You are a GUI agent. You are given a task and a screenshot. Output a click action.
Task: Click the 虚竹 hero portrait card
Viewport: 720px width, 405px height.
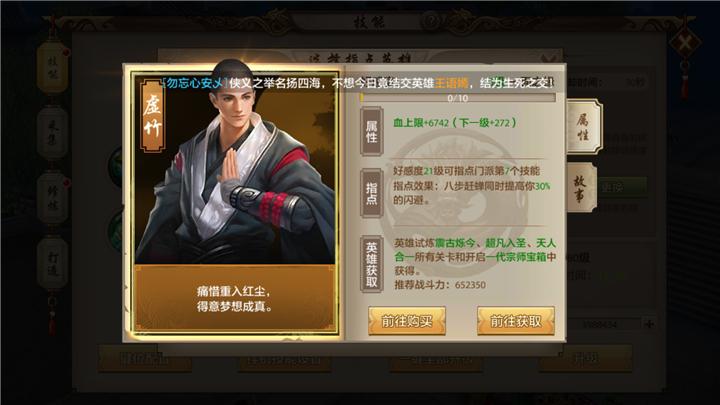(x=235, y=201)
